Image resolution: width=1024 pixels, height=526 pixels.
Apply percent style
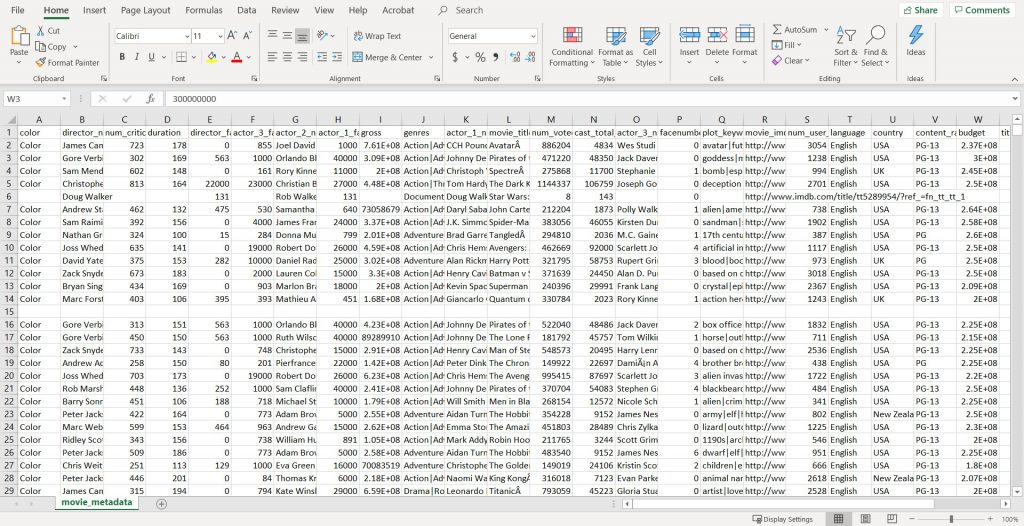(x=480, y=58)
